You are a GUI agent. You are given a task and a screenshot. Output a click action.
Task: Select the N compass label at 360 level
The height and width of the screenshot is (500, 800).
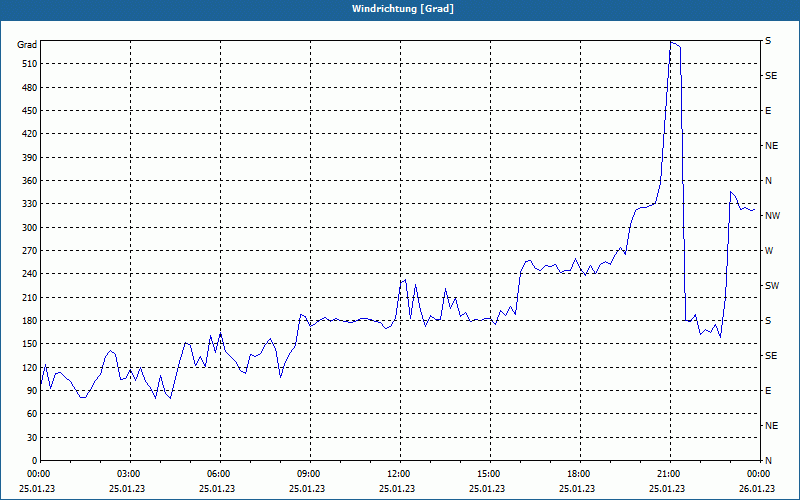[x=768, y=181]
